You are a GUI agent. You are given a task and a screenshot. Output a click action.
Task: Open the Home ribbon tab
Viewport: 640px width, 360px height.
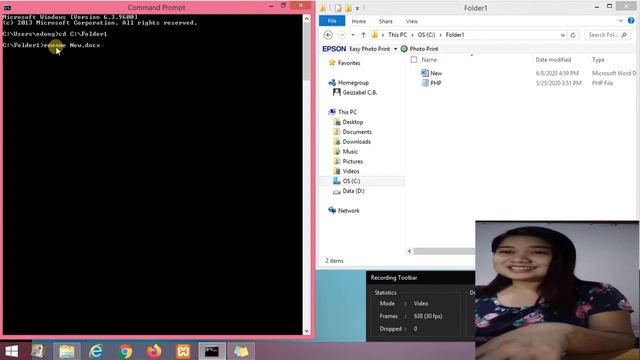[358, 21]
